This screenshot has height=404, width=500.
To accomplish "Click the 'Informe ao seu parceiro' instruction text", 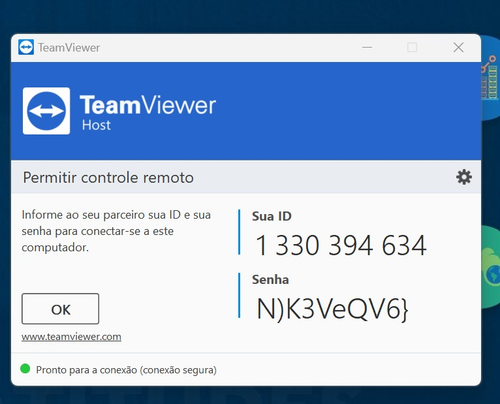I will tap(116, 231).
